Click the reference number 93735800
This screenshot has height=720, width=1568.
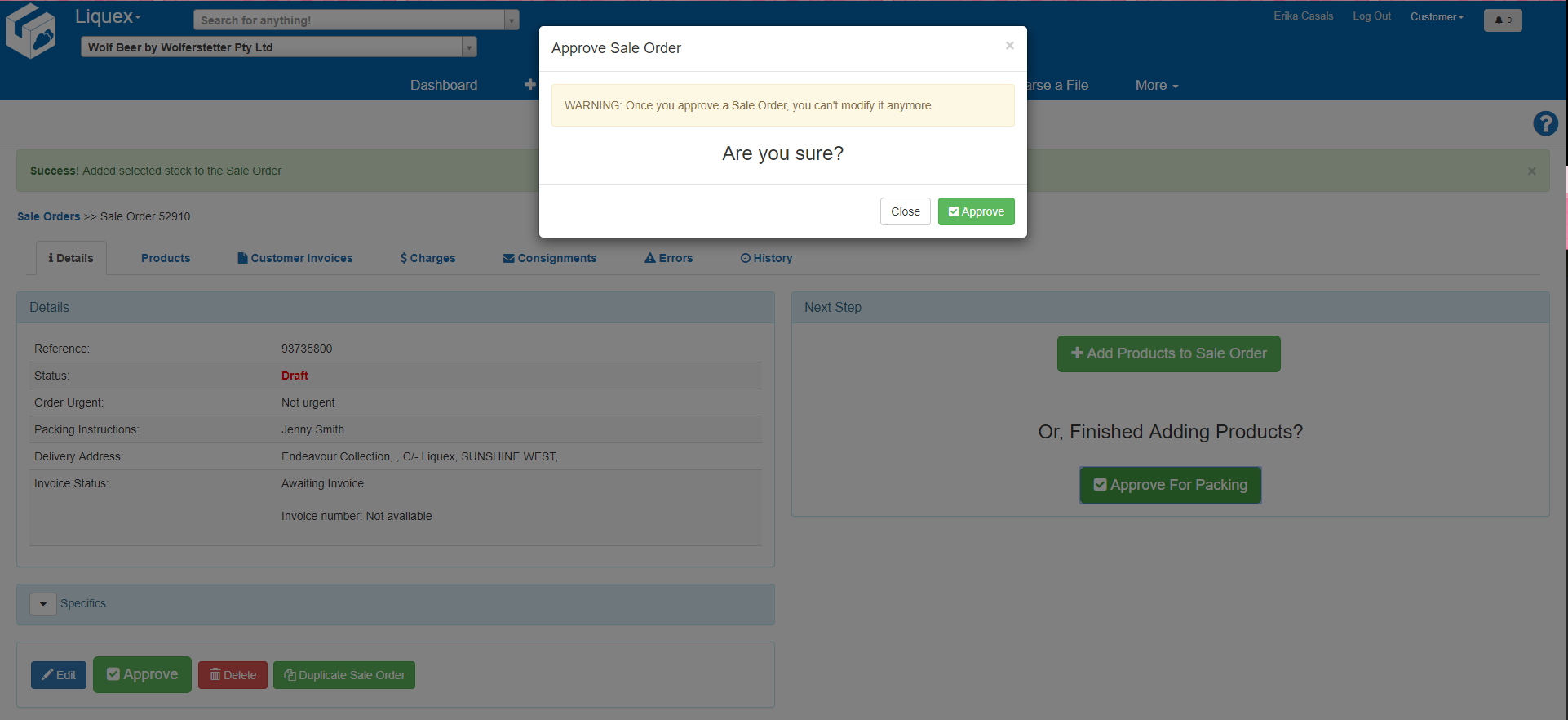point(307,349)
